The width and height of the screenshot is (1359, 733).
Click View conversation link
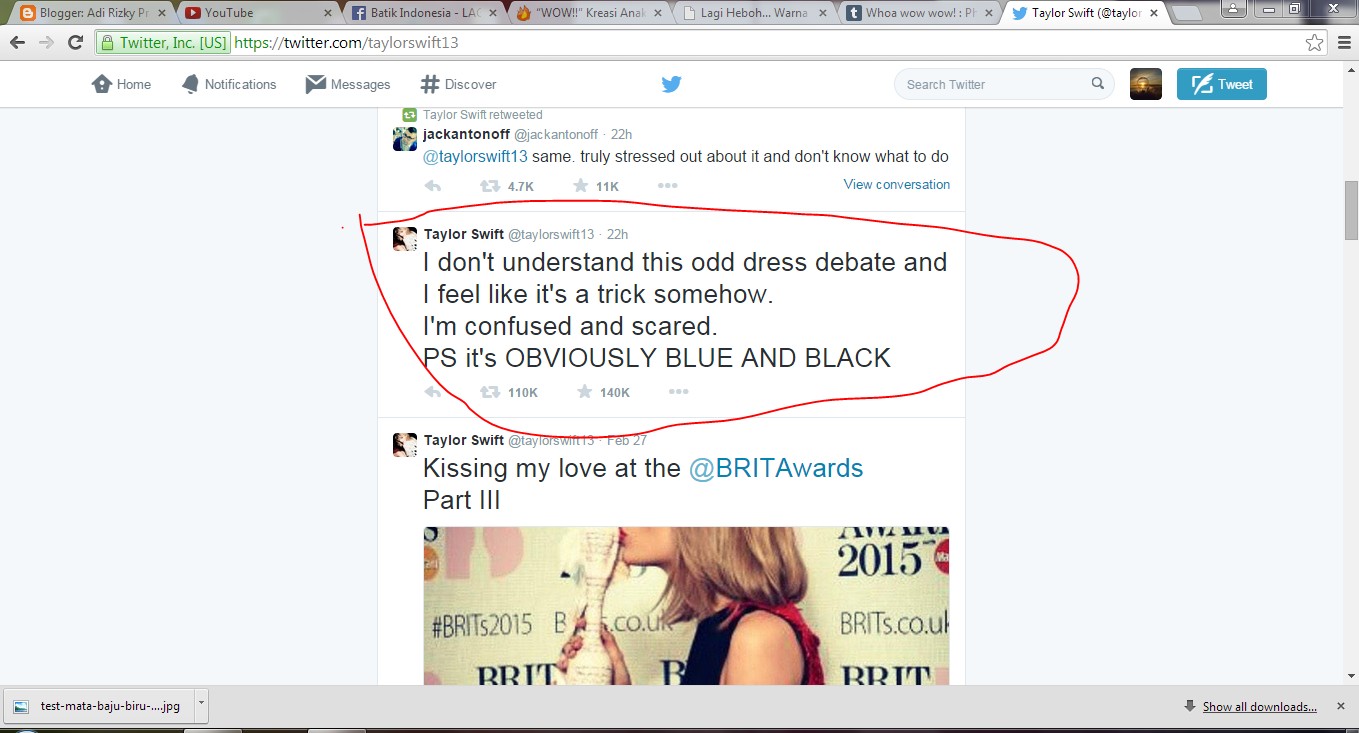coord(897,184)
